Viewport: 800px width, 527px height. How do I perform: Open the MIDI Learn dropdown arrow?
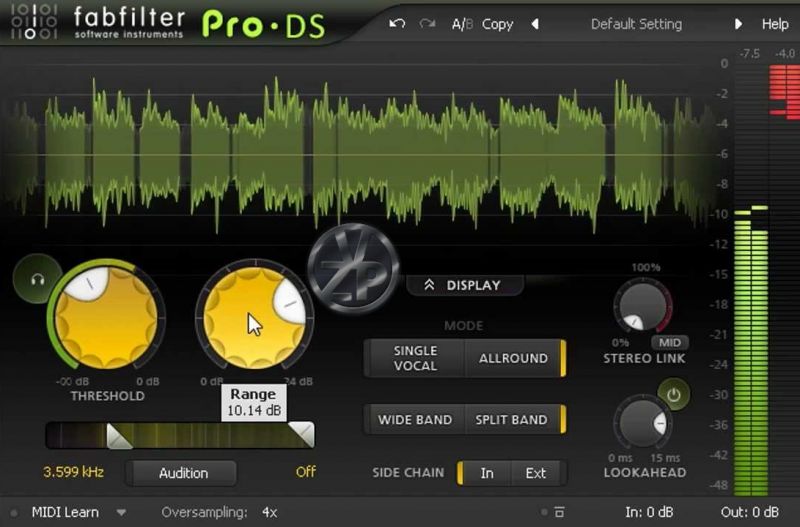121,512
